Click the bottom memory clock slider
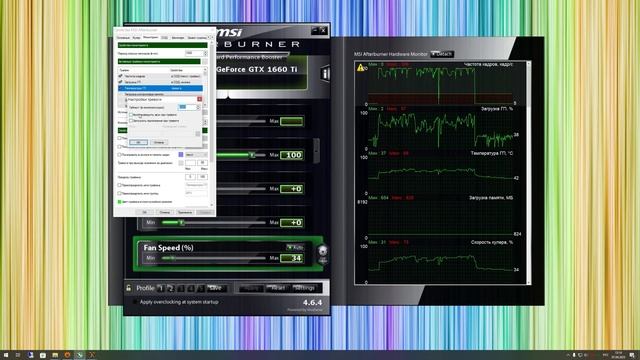Image resolution: width=640 pixels, height=360 pixels. pos(213,222)
